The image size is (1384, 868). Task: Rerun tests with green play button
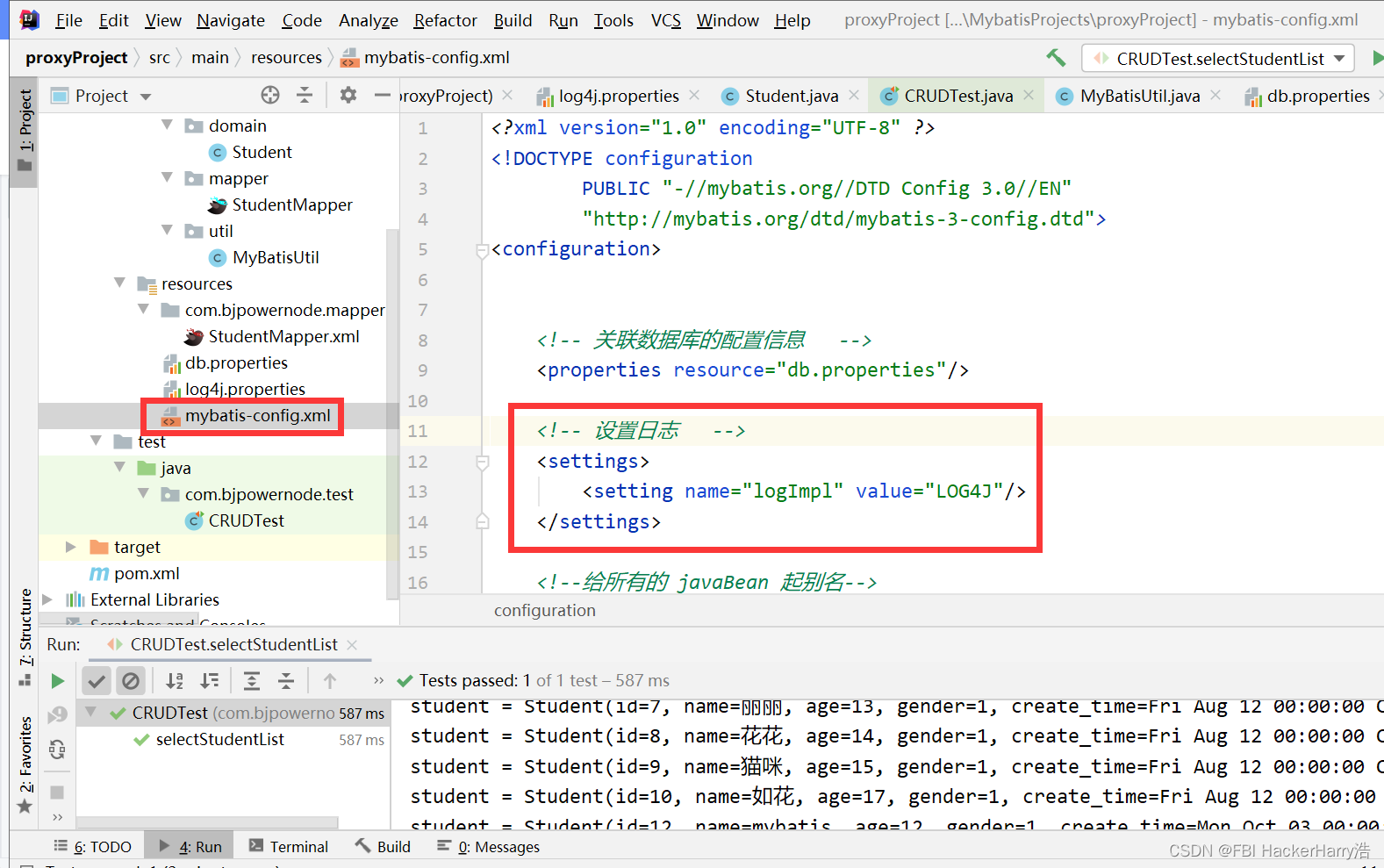(57, 680)
